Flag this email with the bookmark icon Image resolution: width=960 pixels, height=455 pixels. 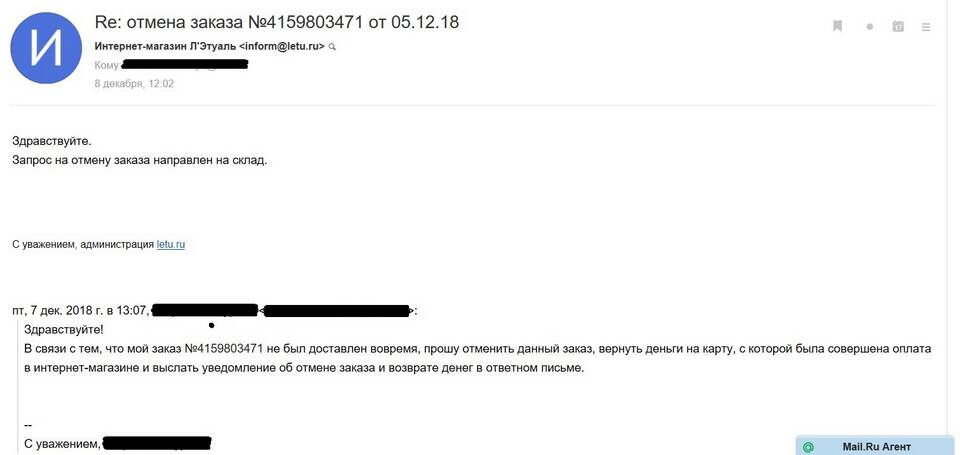837,26
